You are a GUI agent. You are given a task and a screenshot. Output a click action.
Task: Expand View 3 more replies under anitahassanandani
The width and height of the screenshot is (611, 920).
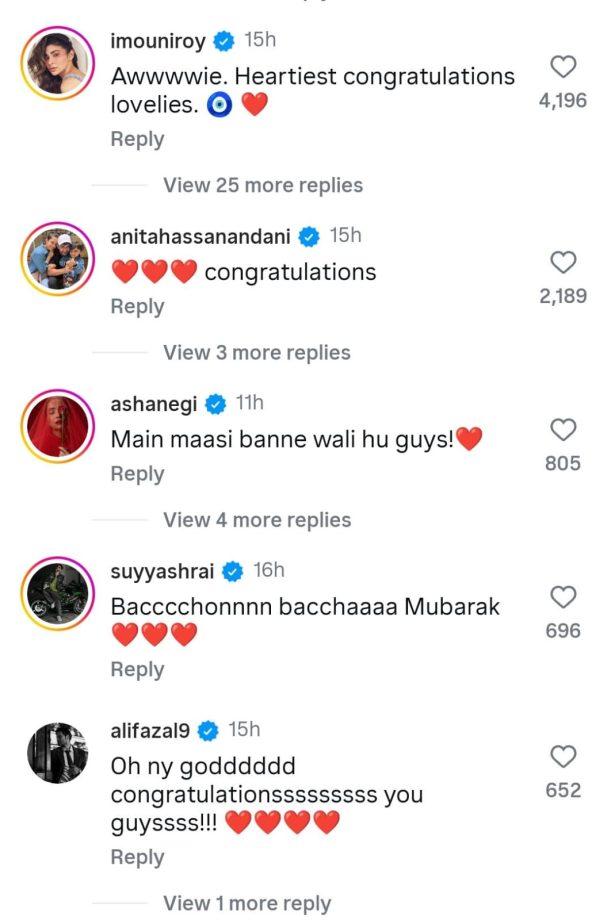(257, 352)
